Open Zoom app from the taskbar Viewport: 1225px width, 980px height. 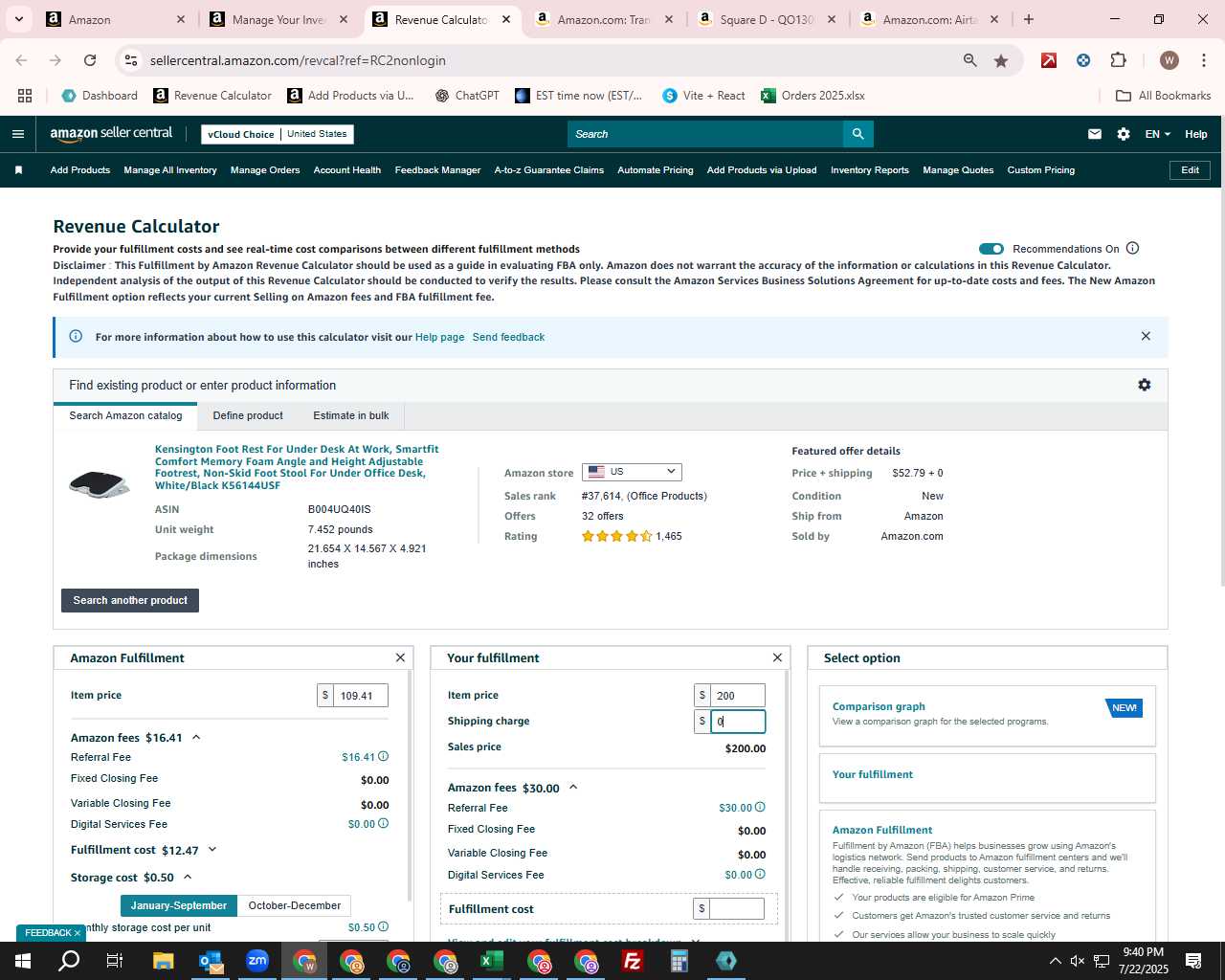[x=257, y=961]
